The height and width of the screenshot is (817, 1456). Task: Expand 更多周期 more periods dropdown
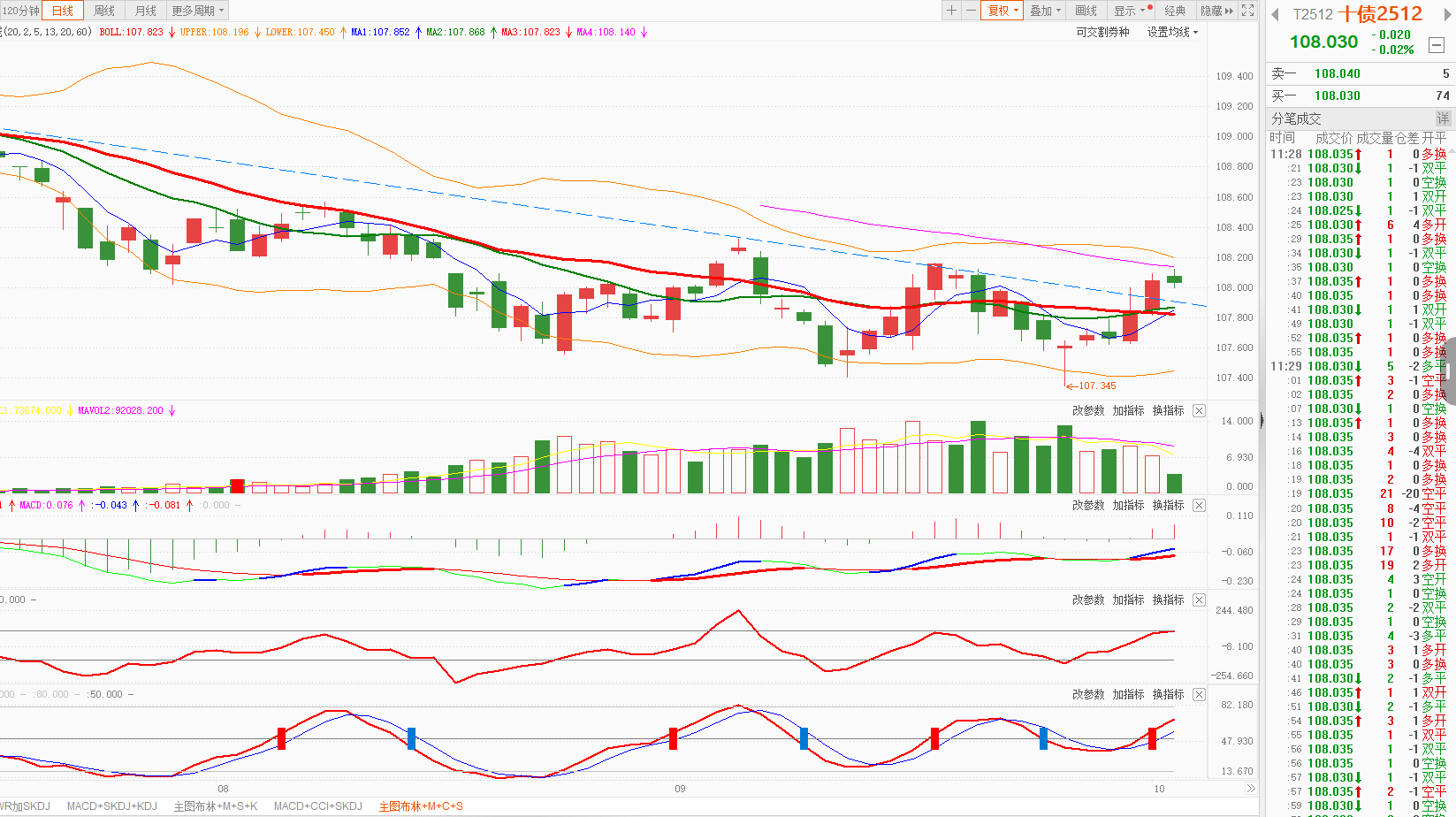click(x=198, y=11)
